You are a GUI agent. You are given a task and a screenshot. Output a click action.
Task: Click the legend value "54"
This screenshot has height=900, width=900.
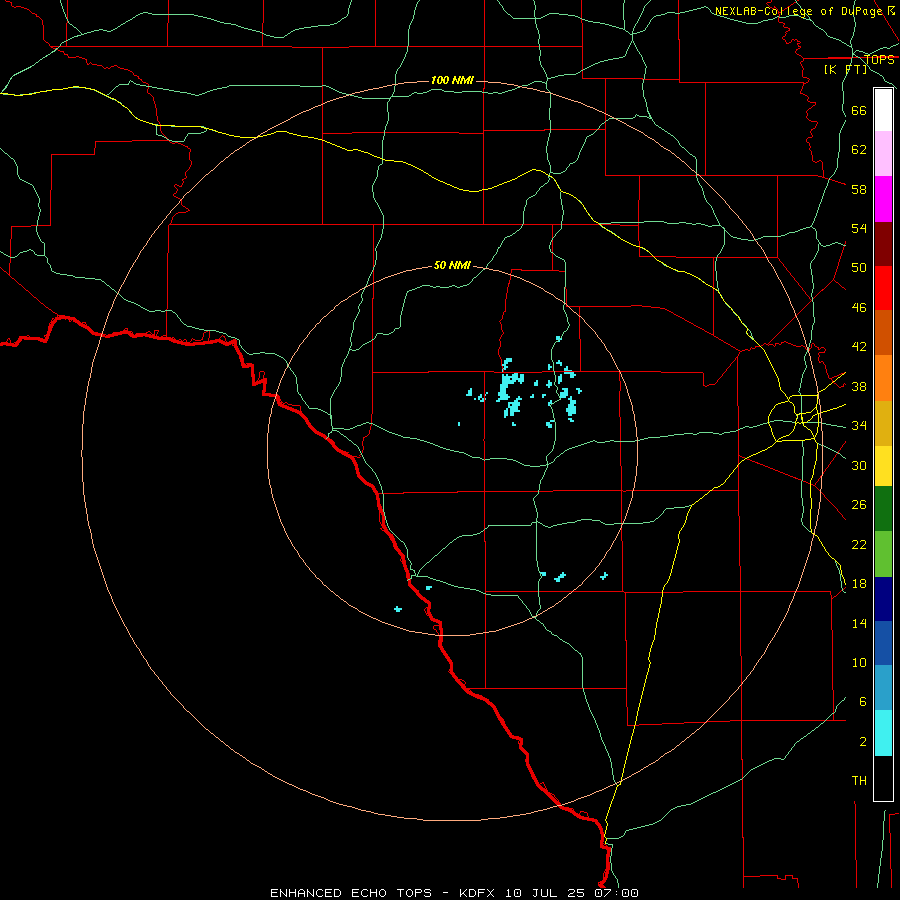[859, 228]
